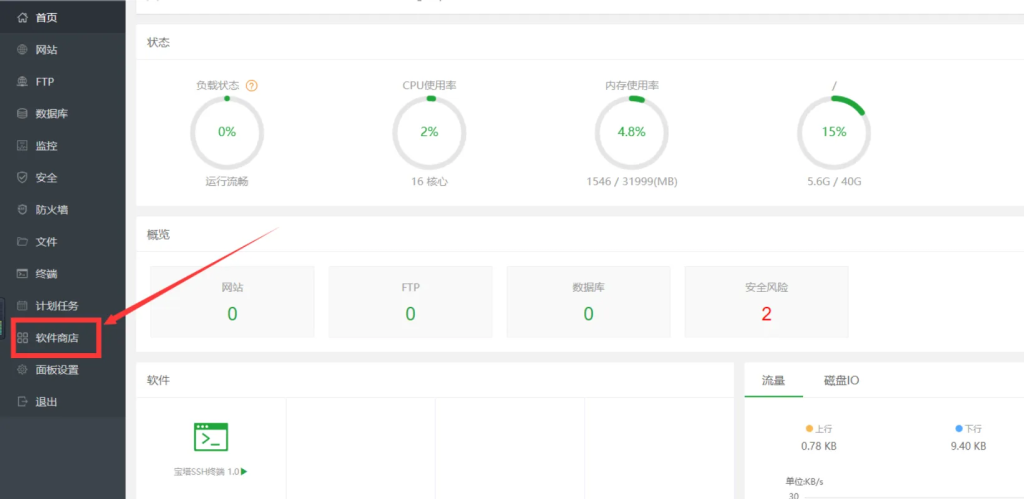The height and width of the screenshot is (499, 1024).
Task: Open the 数据库 database icon
Action: tap(23, 114)
